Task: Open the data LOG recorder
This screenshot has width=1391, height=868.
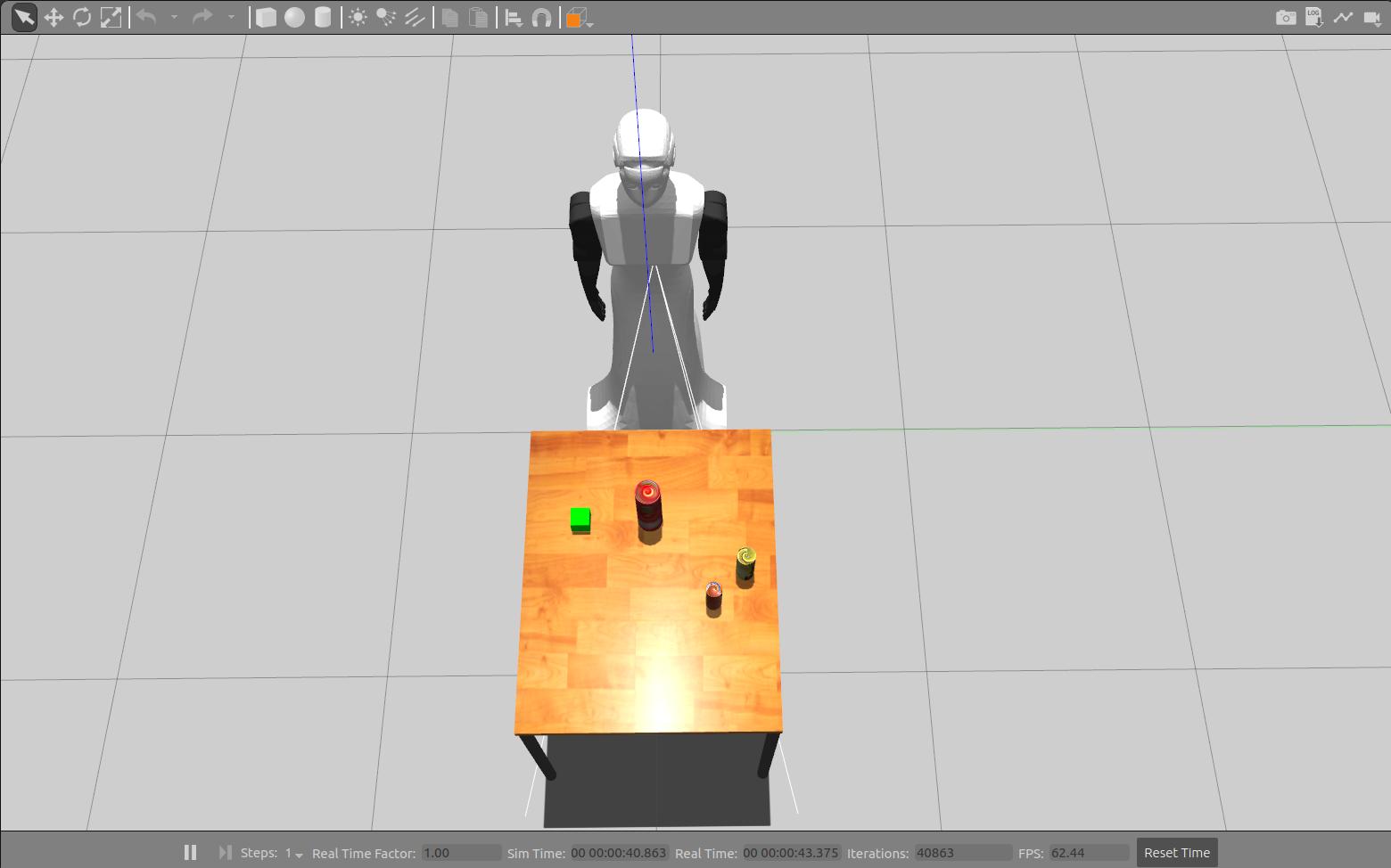Action: tap(1314, 17)
